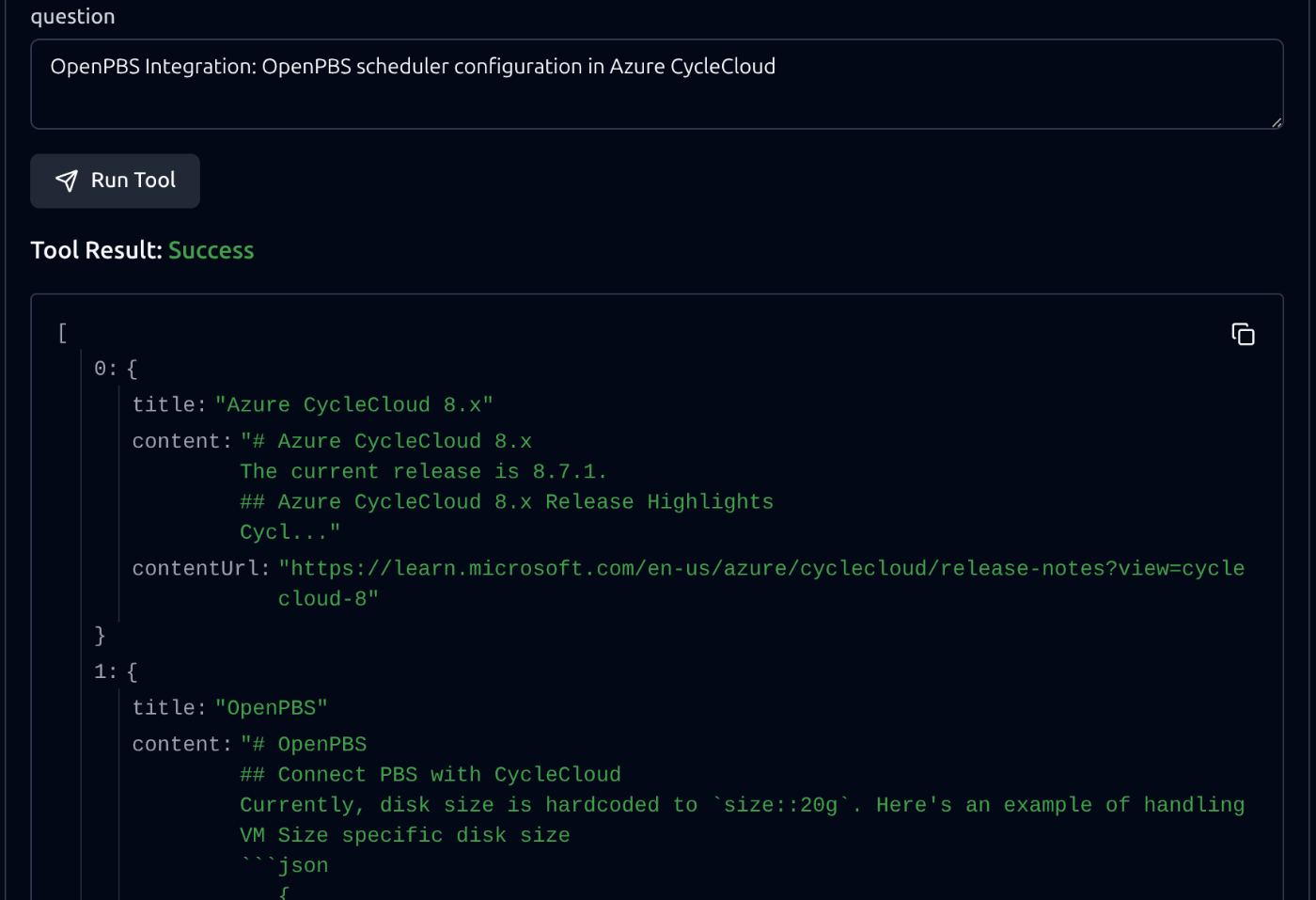Click the "Tool Result:" heading text
This screenshot has height=900, width=1316.
[96, 250]
